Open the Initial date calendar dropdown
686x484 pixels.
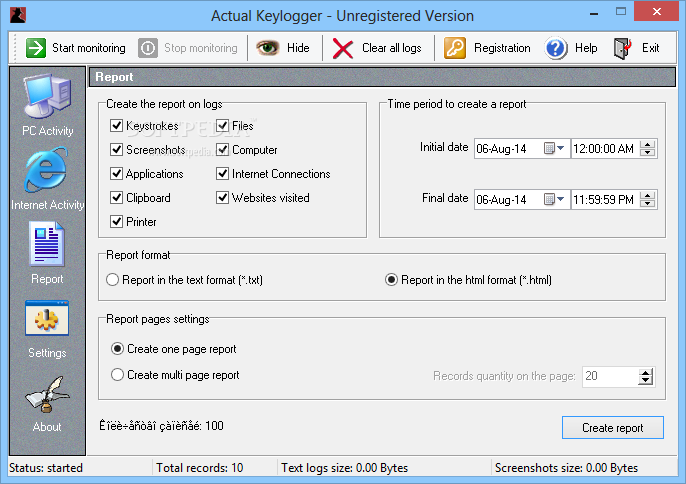(554, 149)
